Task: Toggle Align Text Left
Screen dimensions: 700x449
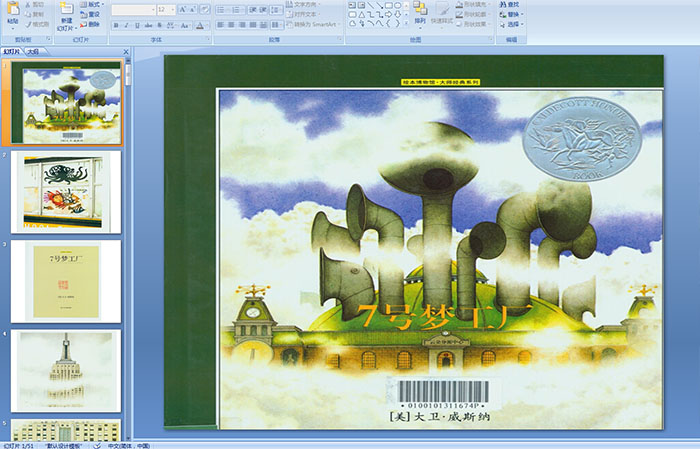Action: (221, 25)
